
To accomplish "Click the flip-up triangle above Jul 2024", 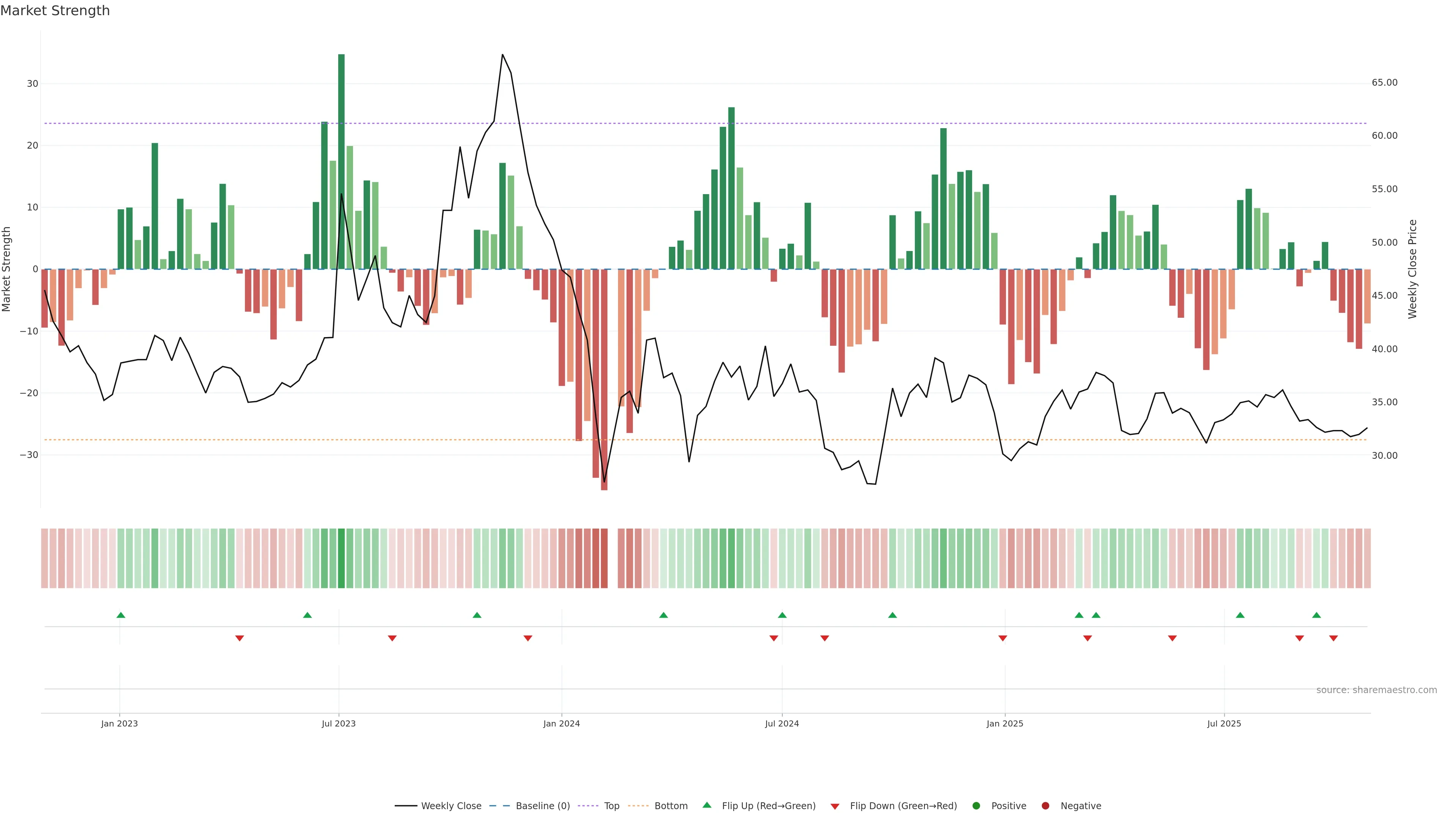I will [782, 615].
